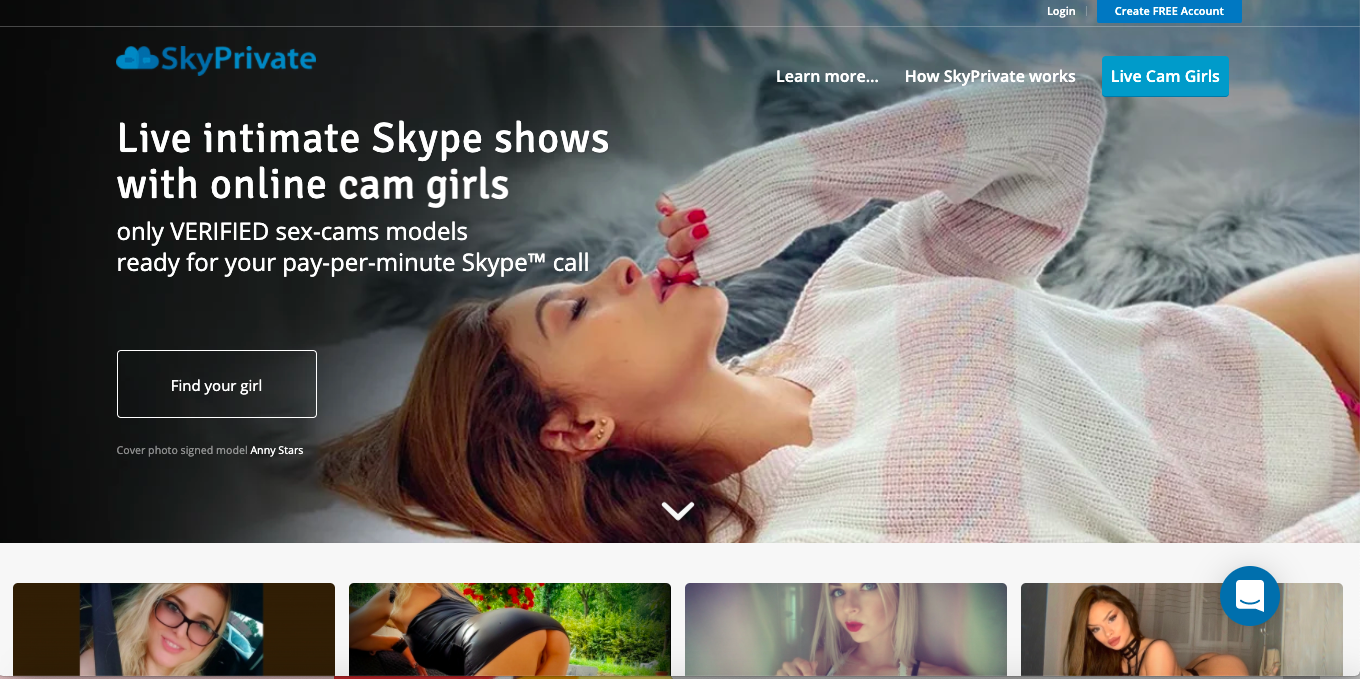Click 'Cover photo signed model' caption
Image resolution: width=1360 pixels, height=679 pixels.
click(x=182, y=450)
